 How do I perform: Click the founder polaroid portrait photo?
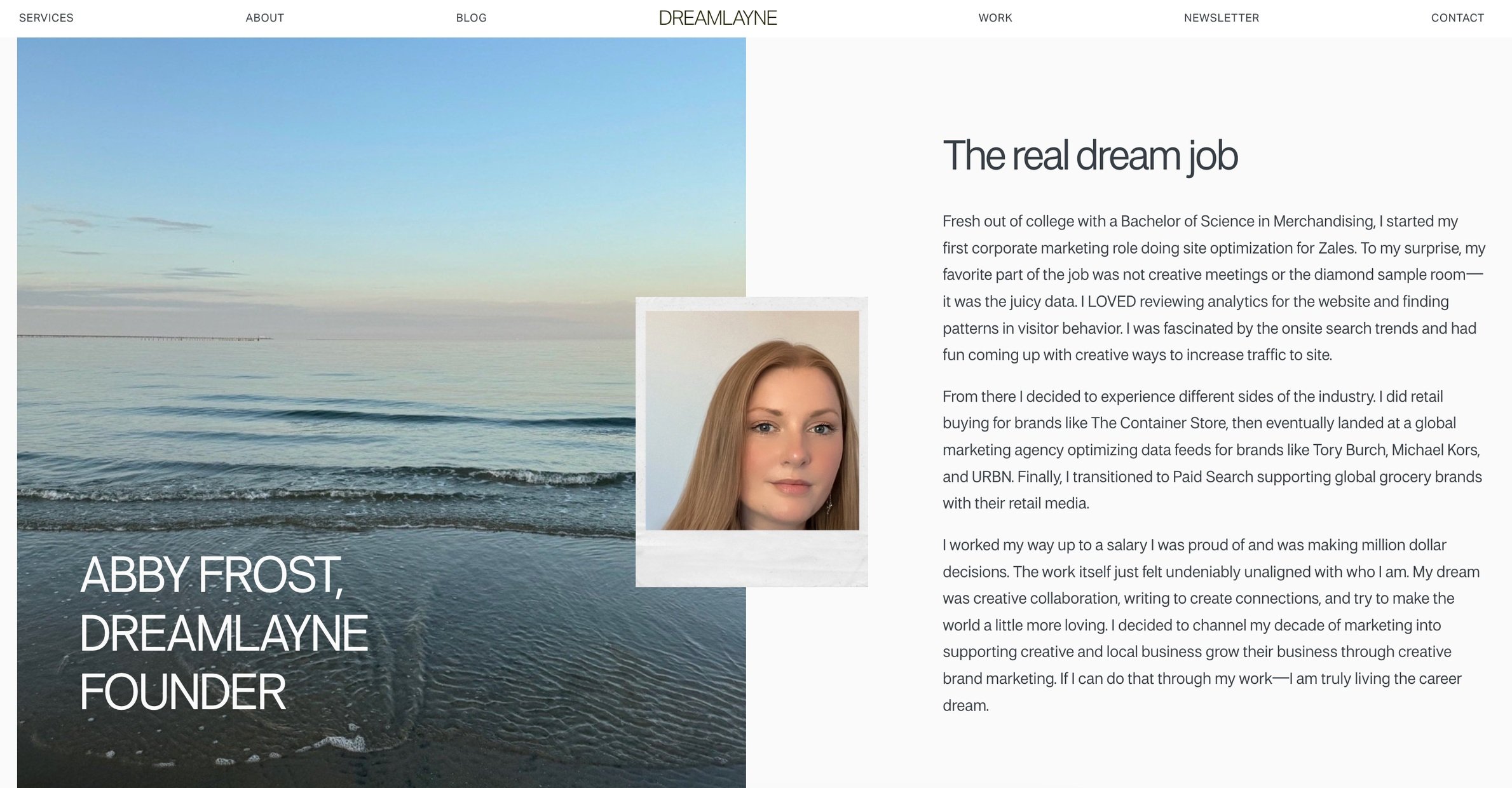[x=752, y=442]
